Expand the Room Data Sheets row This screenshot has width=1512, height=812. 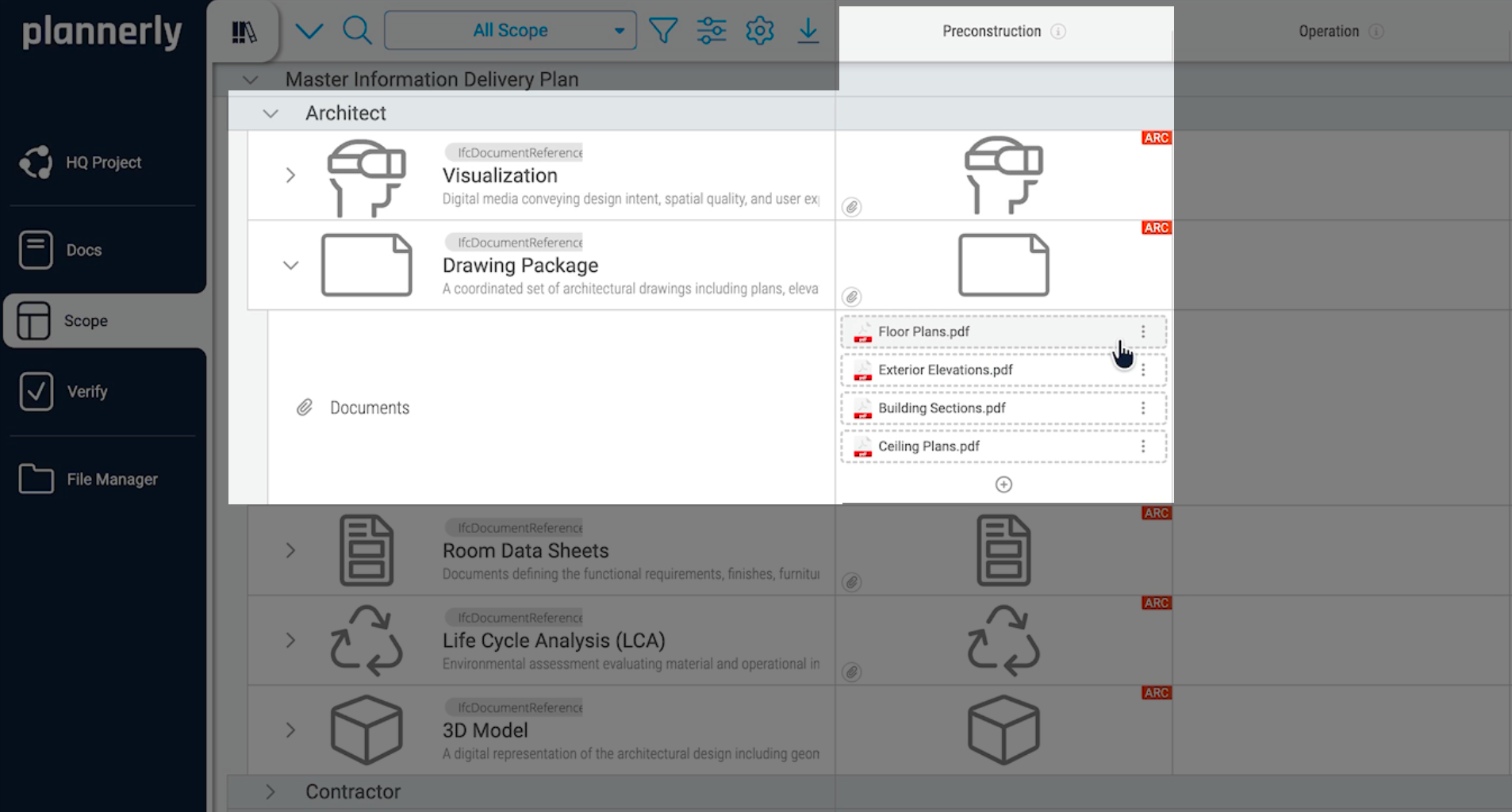(x=290, y=550)
